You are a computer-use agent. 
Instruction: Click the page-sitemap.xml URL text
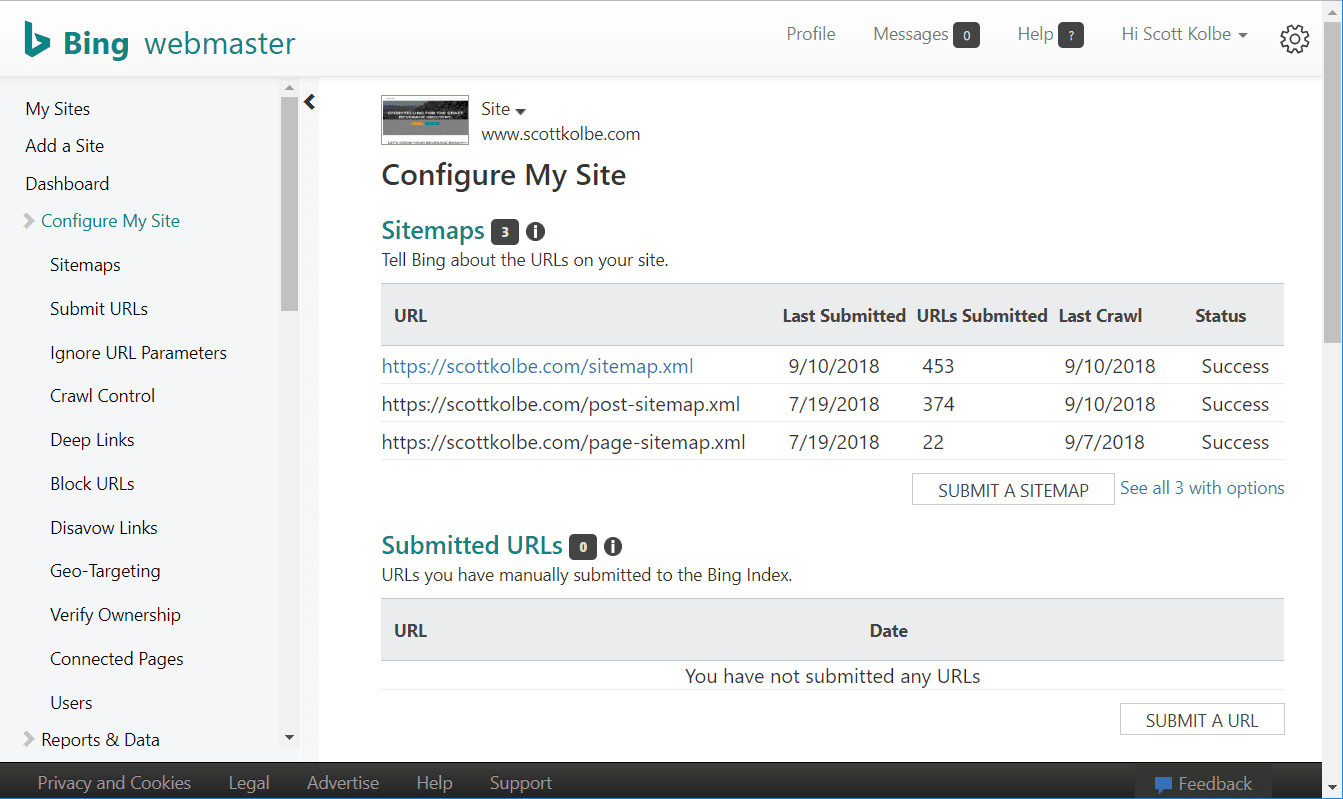(x=564, y=442)
